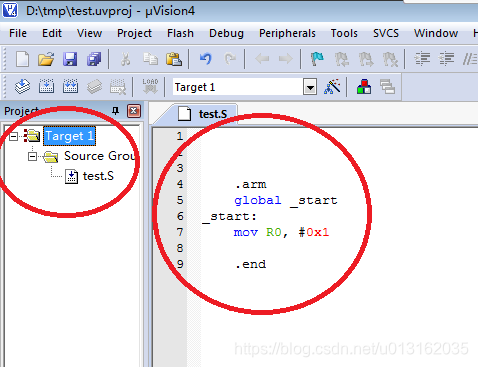This screenshot has width=478, height=367.
Task: Select test.S file in the project tree
Action: 98,176
